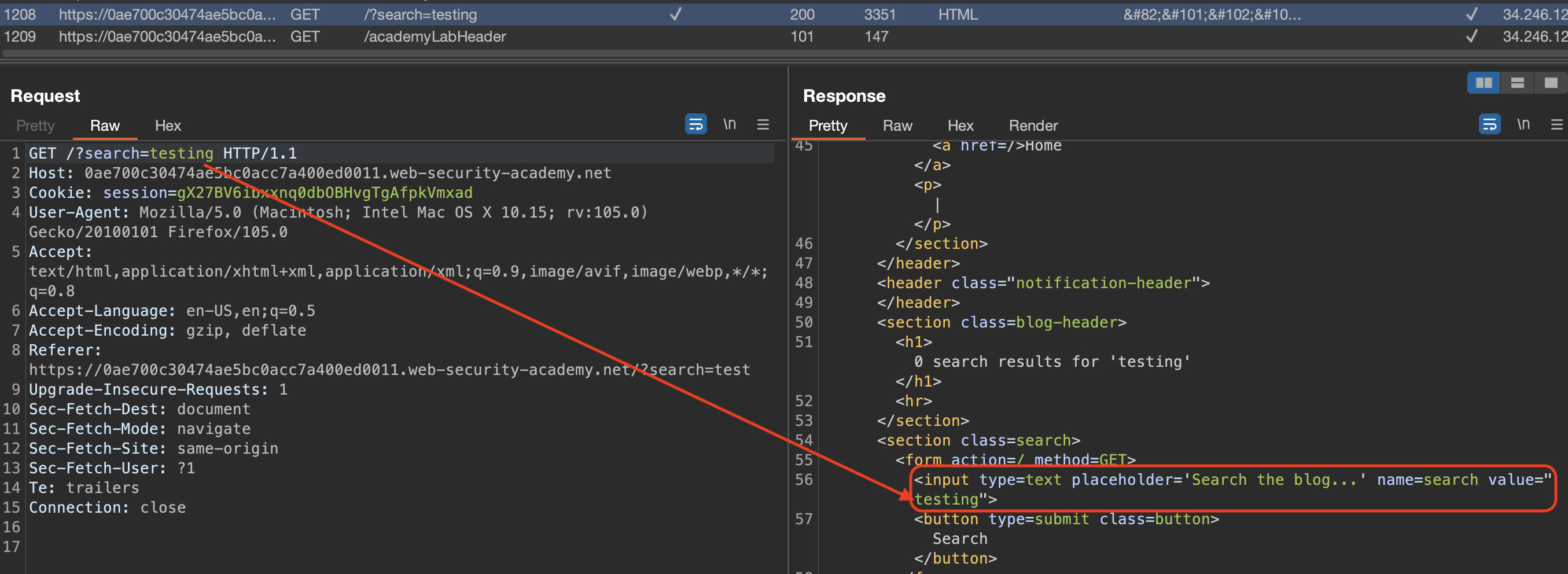Open the Request panel options menu
This screenshot has height=574, width=1568.
763,124
